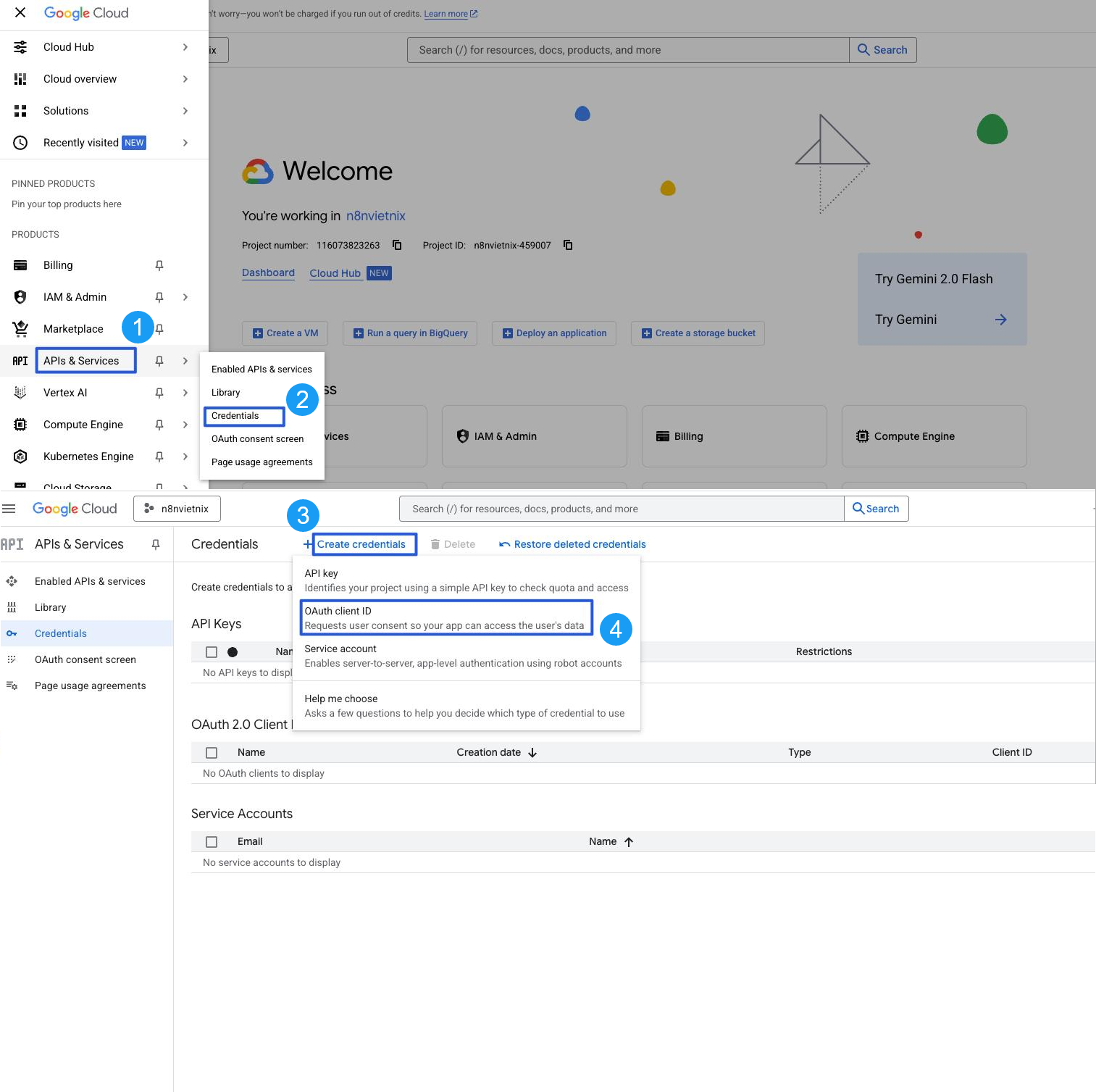Open the n8nvietnix project link
Screen dimensions: 1096x1092
pos(375,216)
